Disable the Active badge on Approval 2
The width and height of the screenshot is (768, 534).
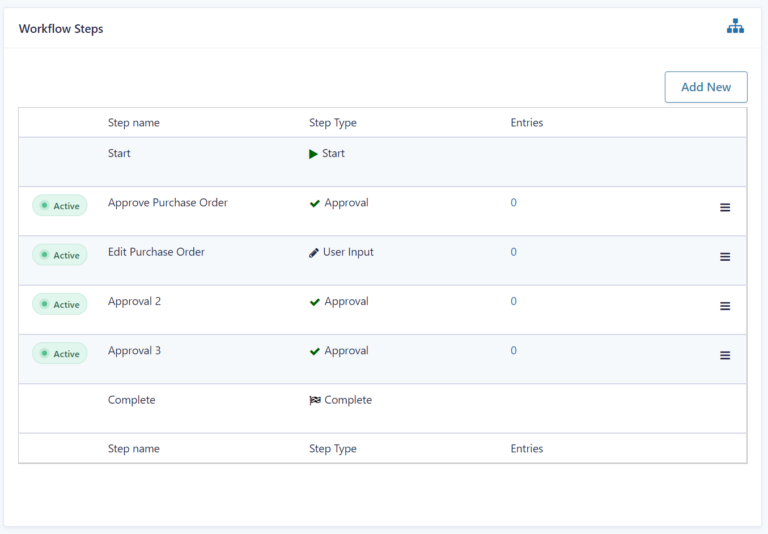(59, 304)
